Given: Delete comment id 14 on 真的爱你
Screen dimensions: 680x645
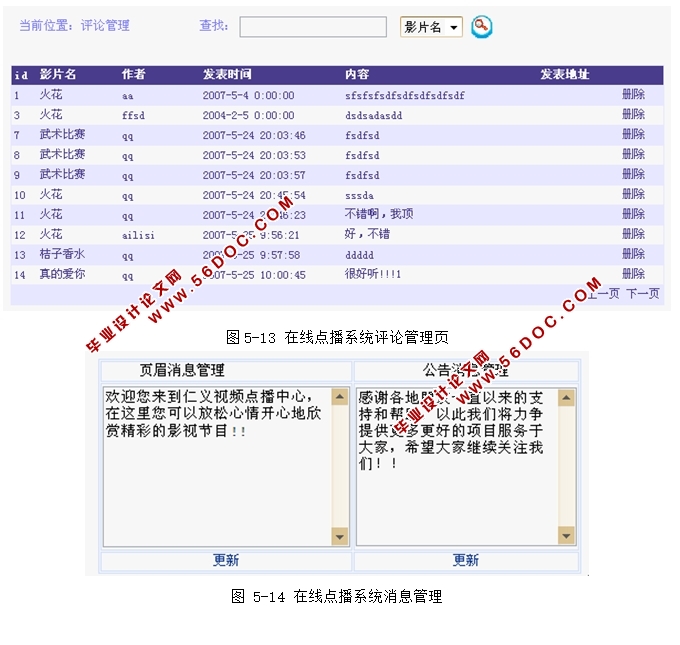Looking at the screenshot, I should pos(633,274).
